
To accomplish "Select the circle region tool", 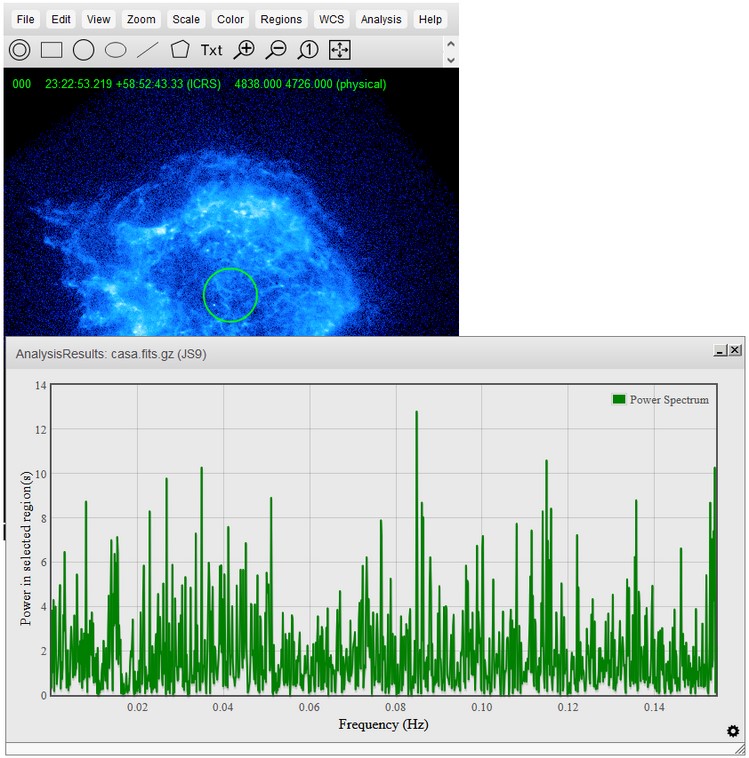I will [83, 50].
